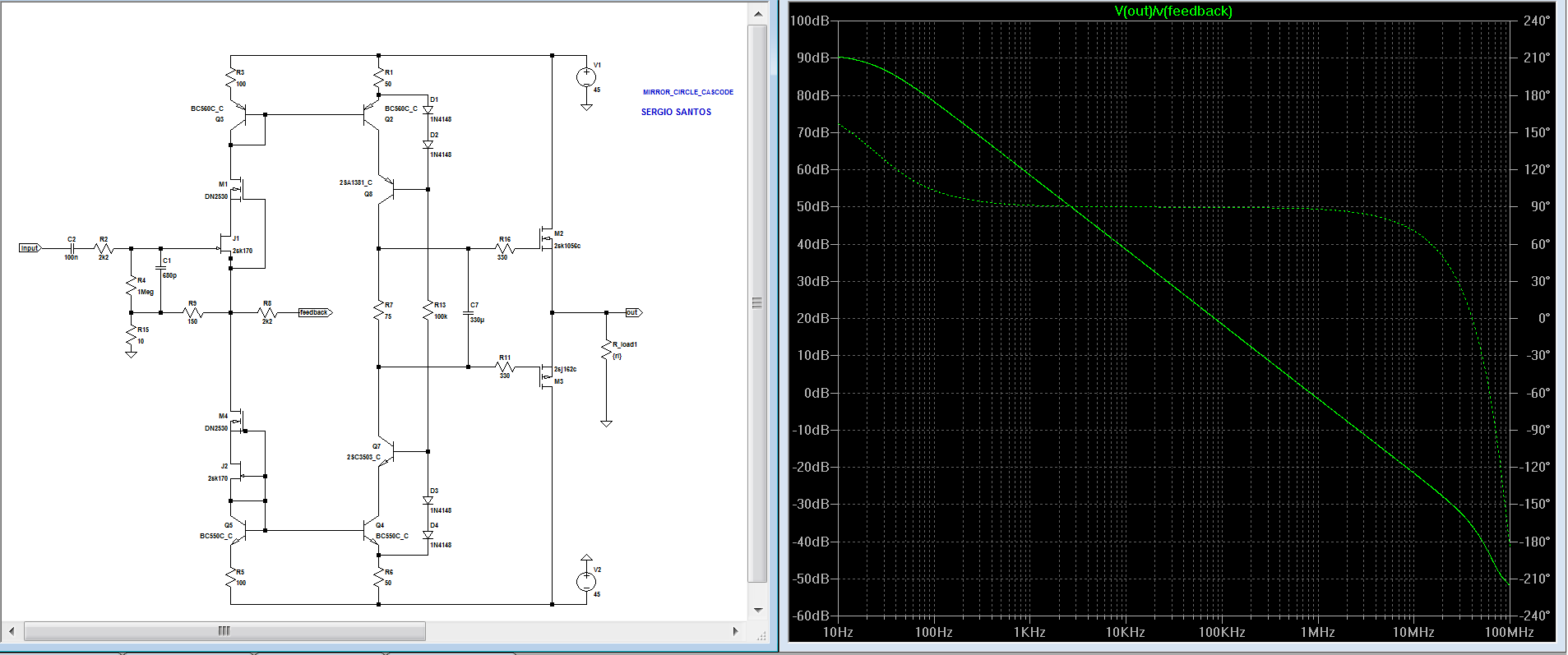Click the schematic vertical scrollbar thumb

(x=757, y=303)
